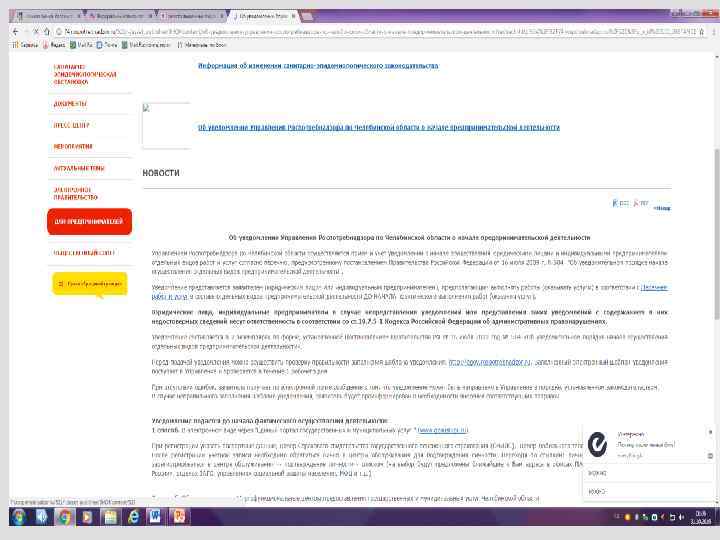This screenshot has width=720, height=540.
Task: Click the НОВОСТИ section heading
Action: click(x=161, y=173)
